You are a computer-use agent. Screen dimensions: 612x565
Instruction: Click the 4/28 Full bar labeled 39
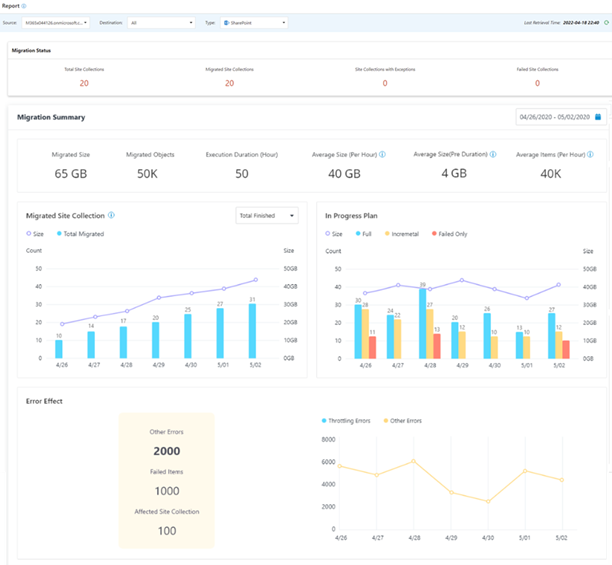tap(423, 323)
